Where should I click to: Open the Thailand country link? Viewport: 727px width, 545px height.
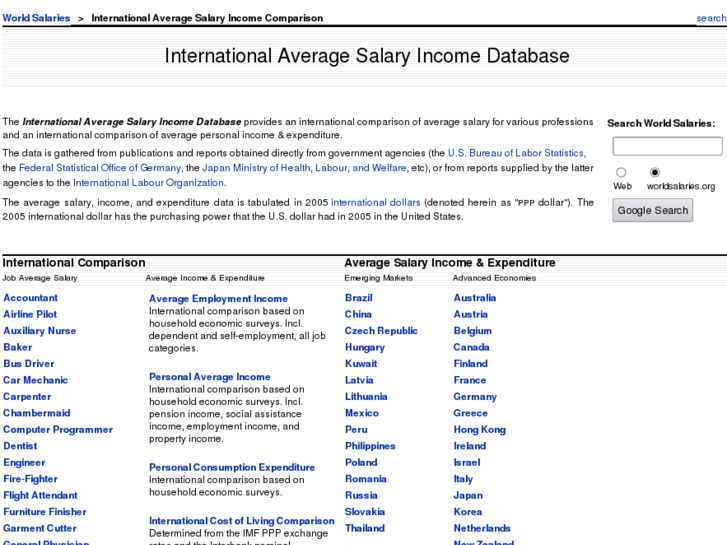pos(365,529)
